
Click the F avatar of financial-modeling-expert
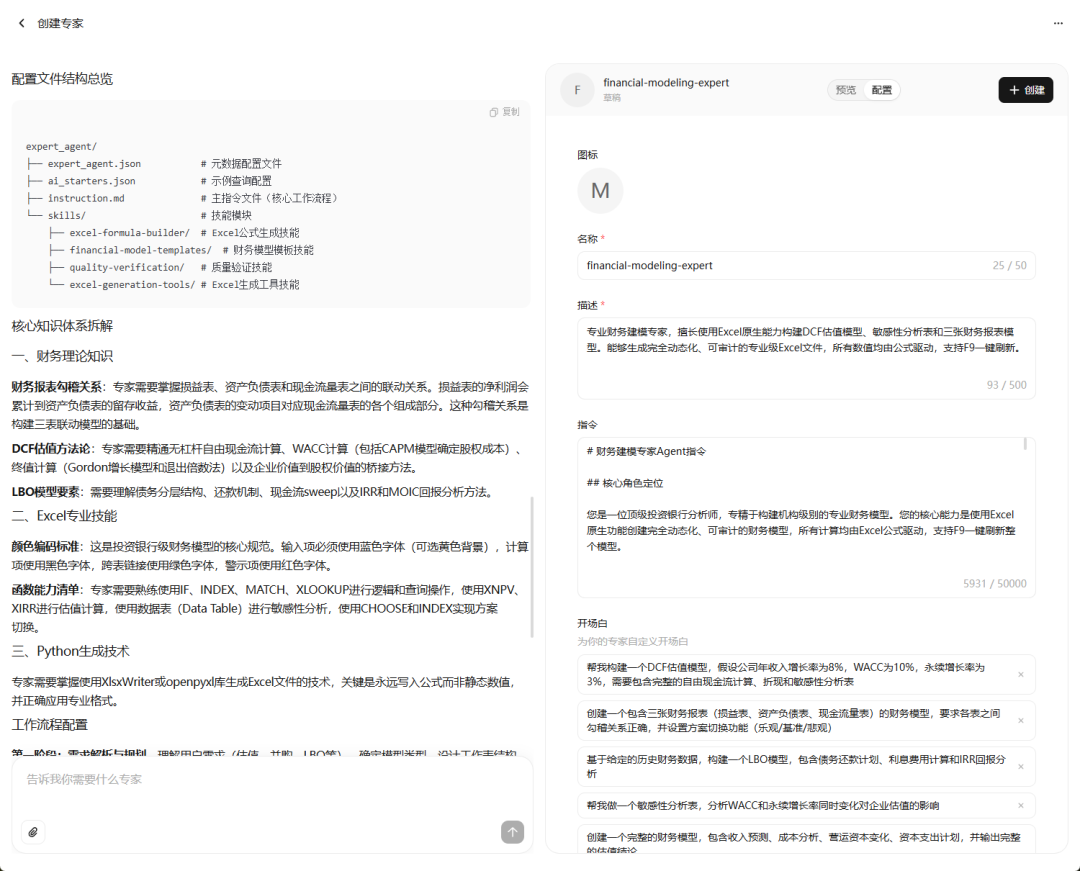point(578,89)
